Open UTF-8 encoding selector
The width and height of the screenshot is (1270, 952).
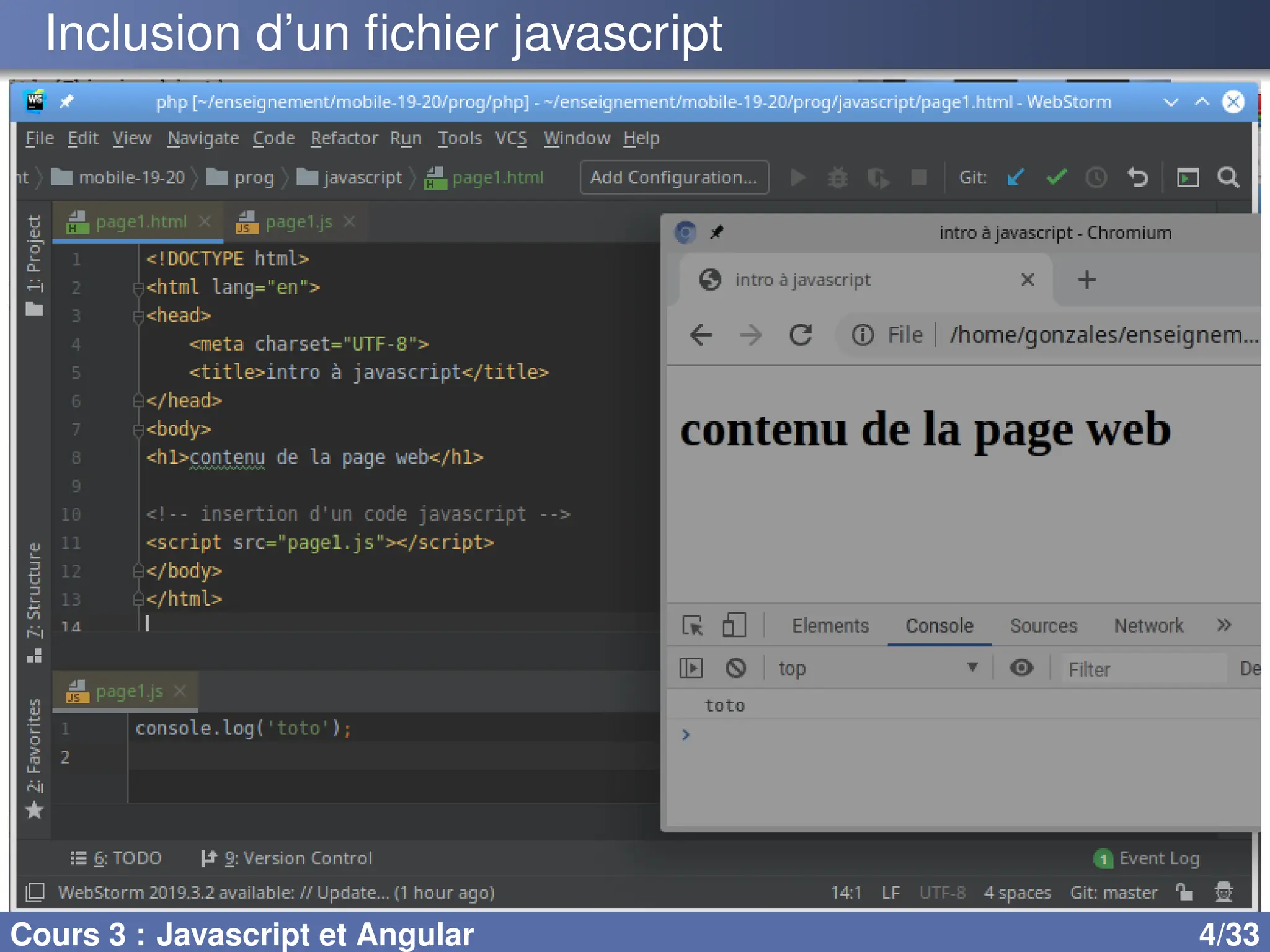943,892
